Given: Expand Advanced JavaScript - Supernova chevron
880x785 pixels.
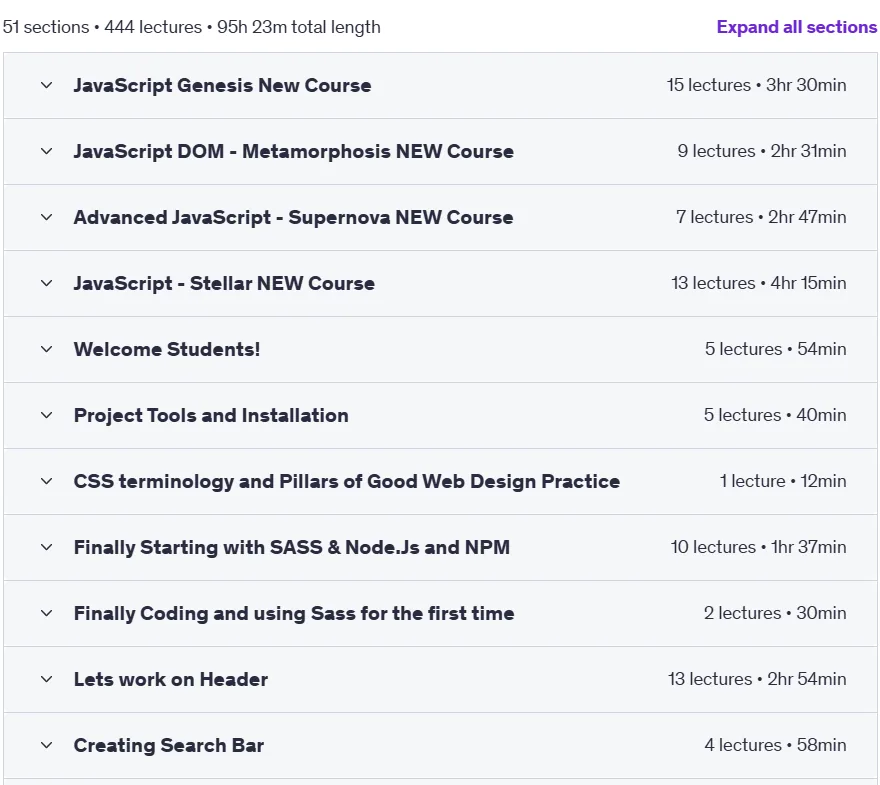Looking at the screenshot, I should [x=47, y=217].
